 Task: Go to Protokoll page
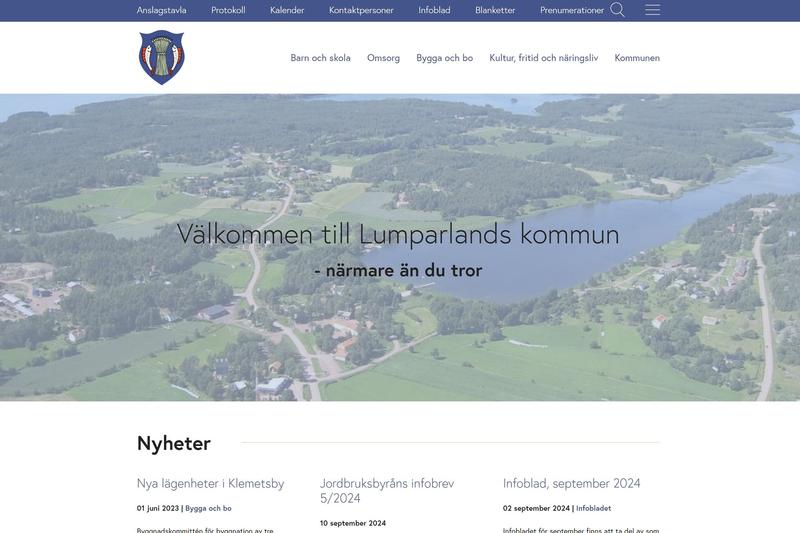pos(228,10)
